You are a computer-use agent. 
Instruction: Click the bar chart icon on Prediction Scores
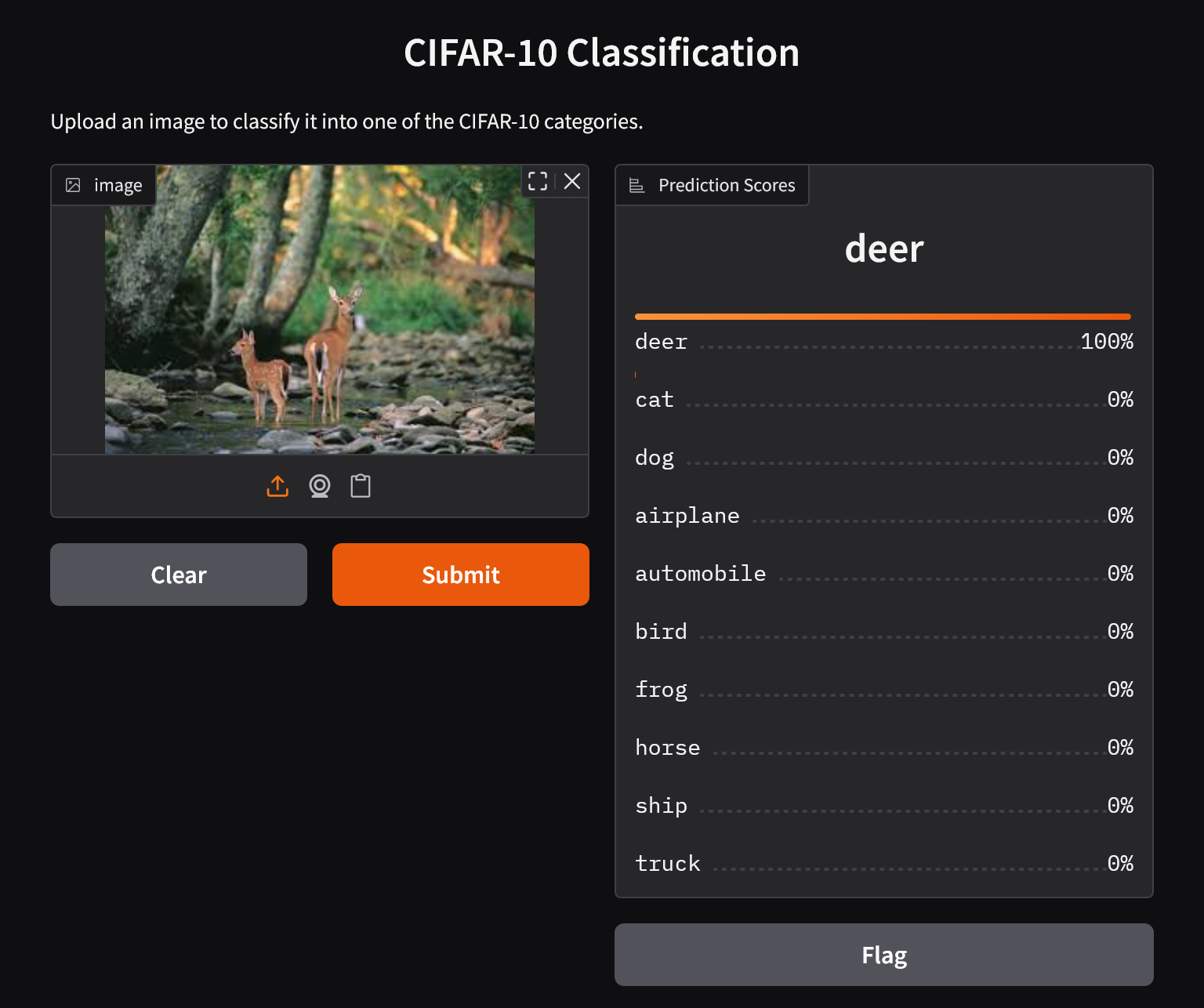click(636, 185)
